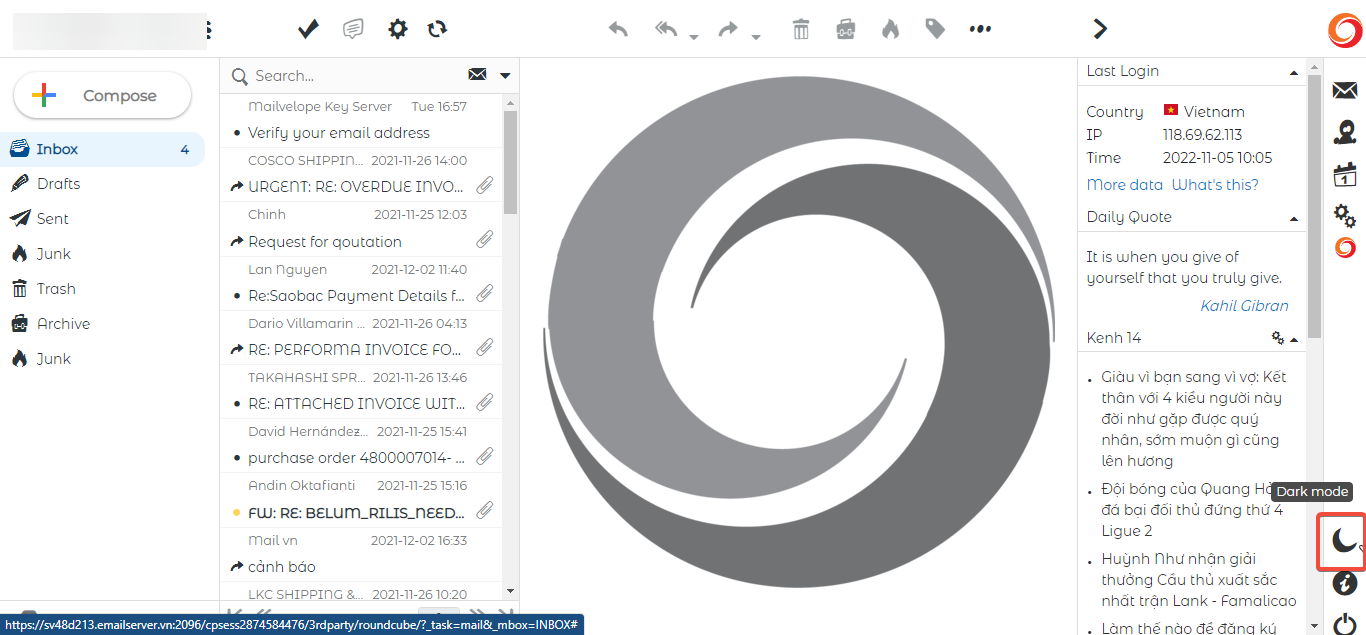This screenshot has width=1366, height=635.
Task: Open Settings gears icon in right bar
Action: point(1345,215)
